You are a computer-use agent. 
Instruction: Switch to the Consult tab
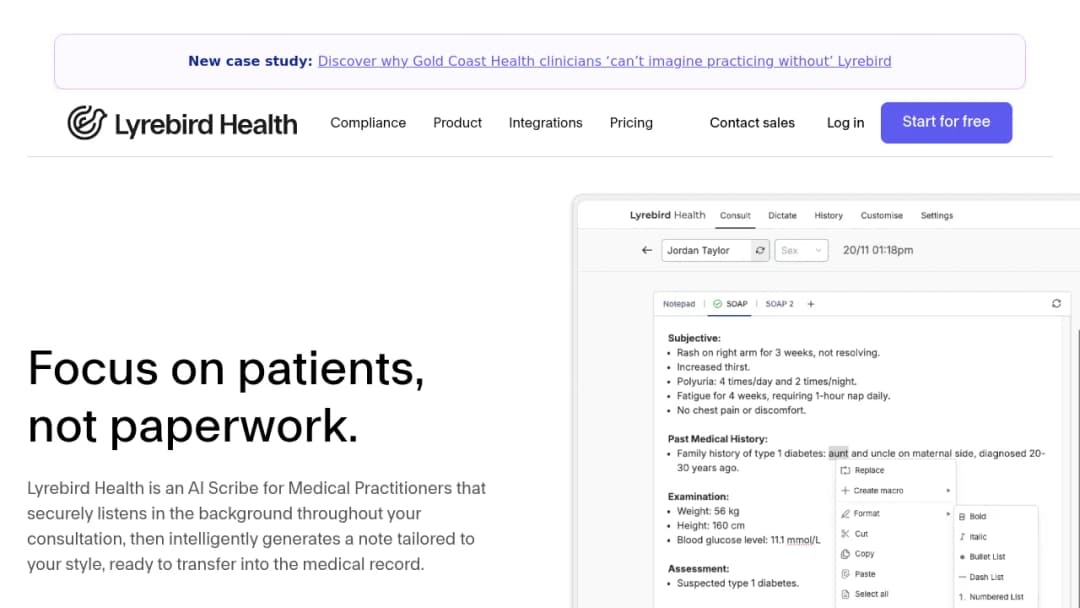click(x=735, y=216)
